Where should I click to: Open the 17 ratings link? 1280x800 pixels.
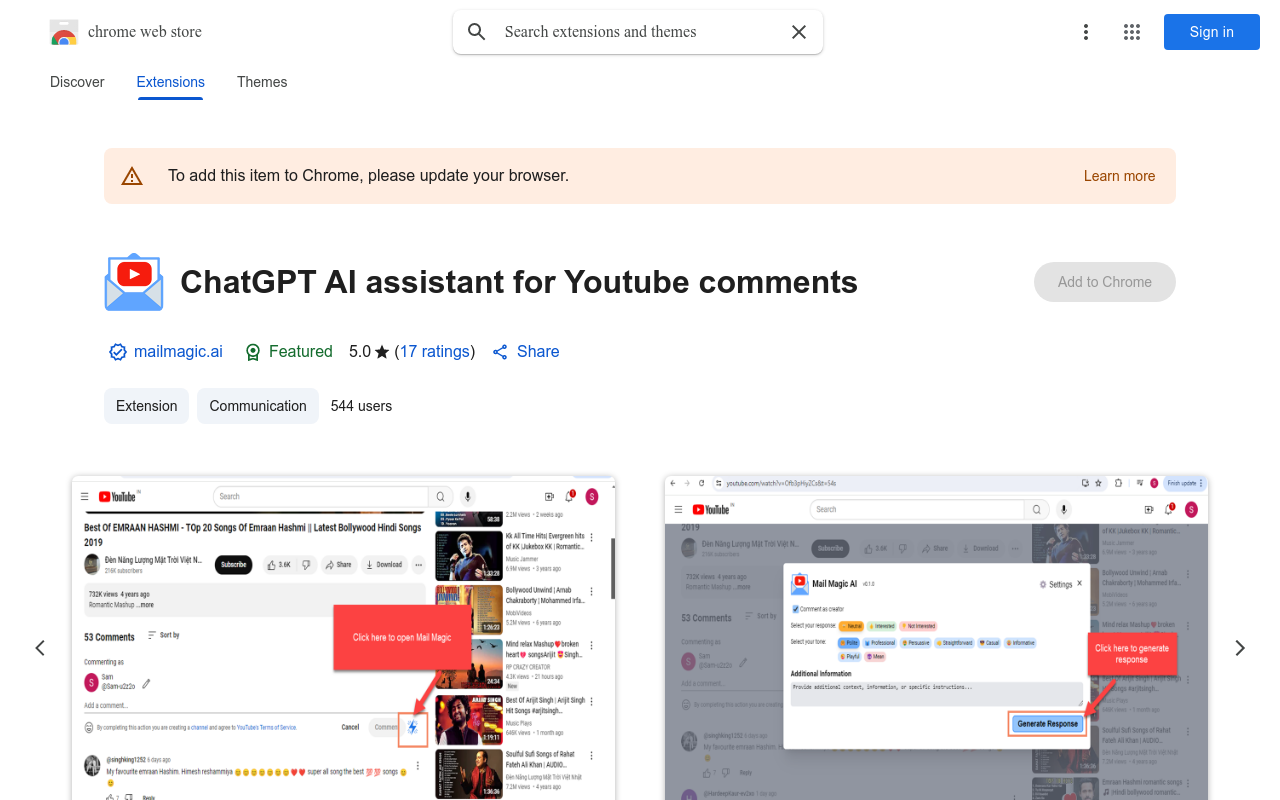click(435, 352)
